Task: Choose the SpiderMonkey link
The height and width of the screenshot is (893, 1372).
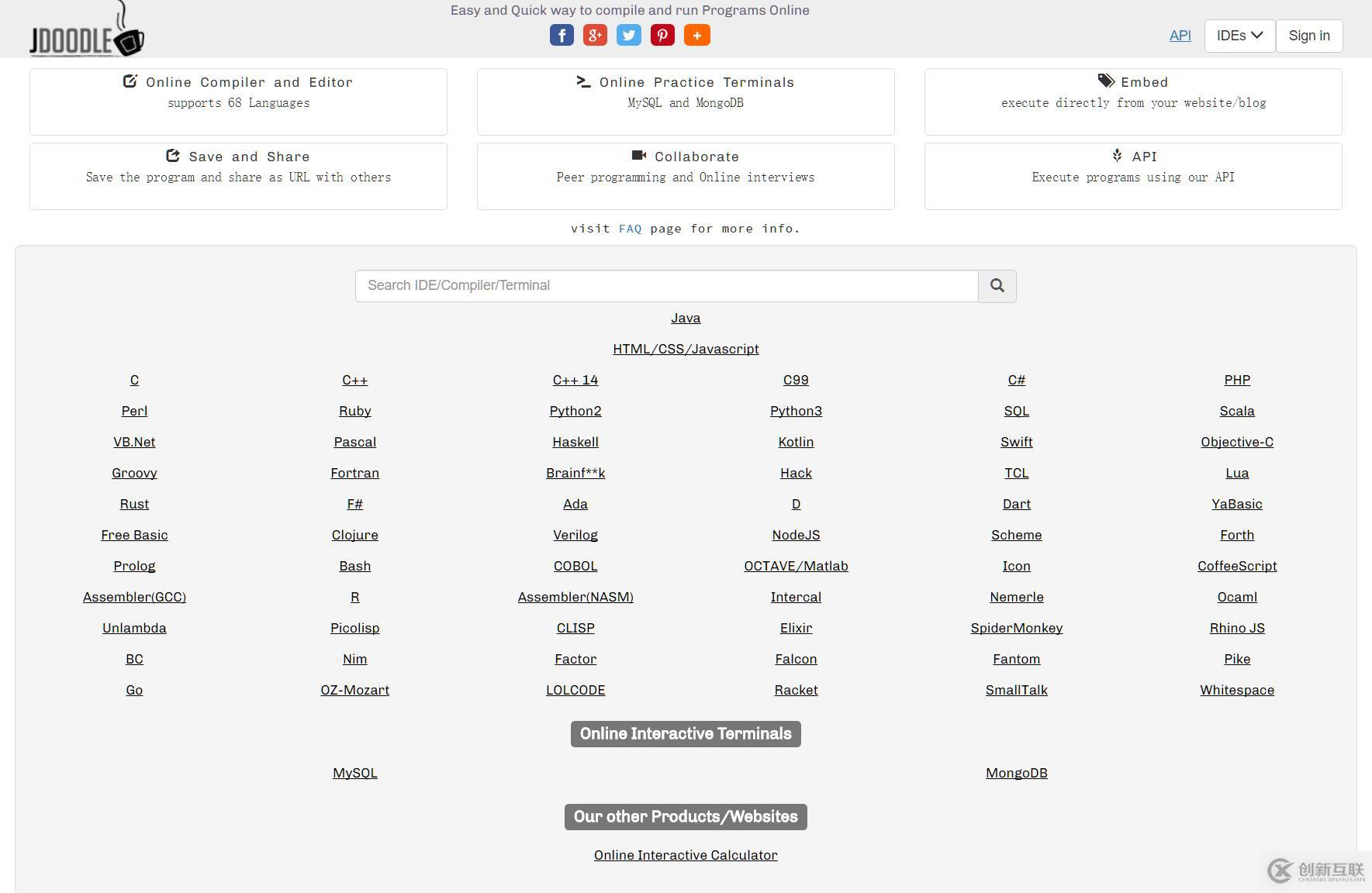Action: tap(1017, 628)
